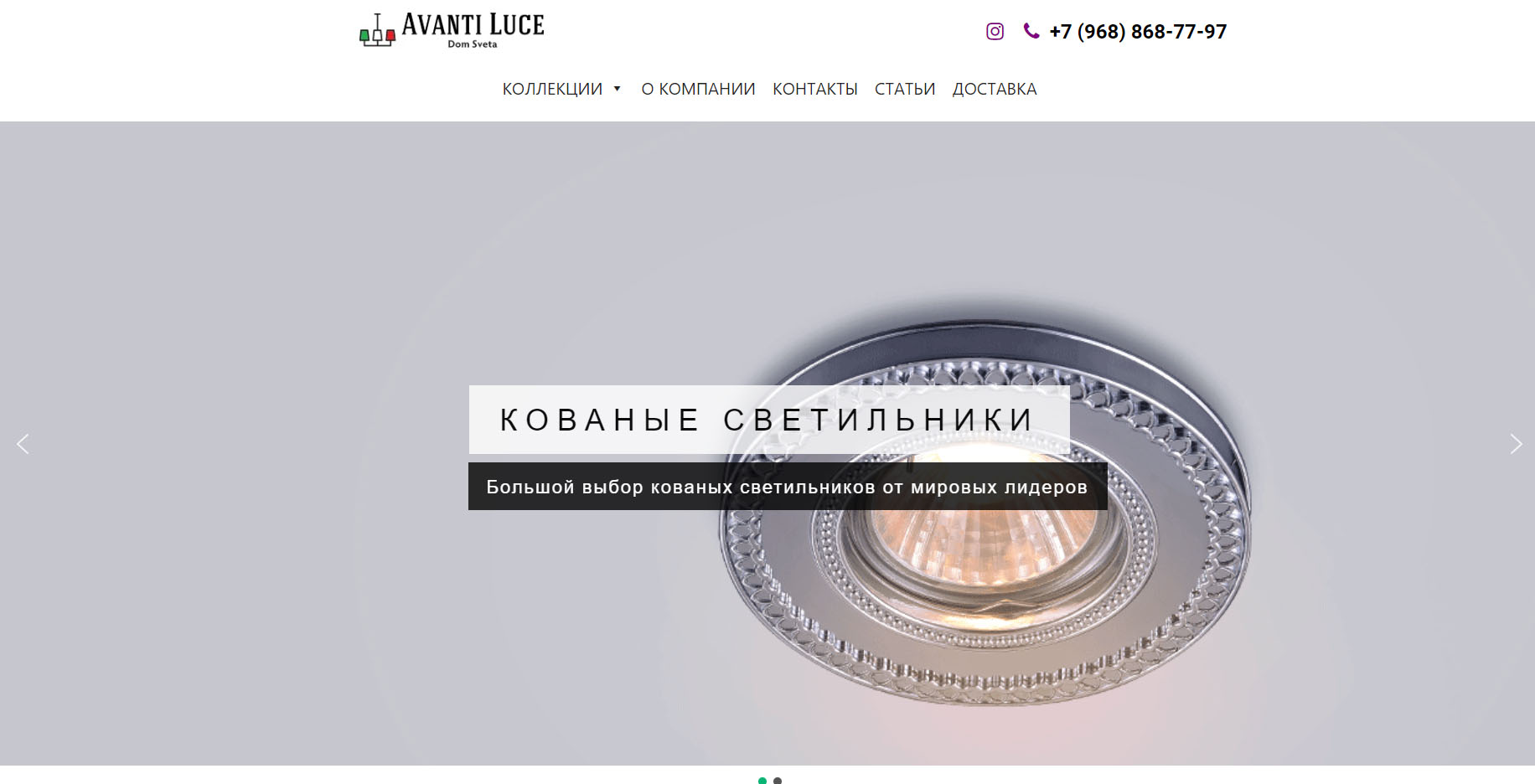
Task: Go to the КОНТАКТЫ page
Action: coord(815,89)
